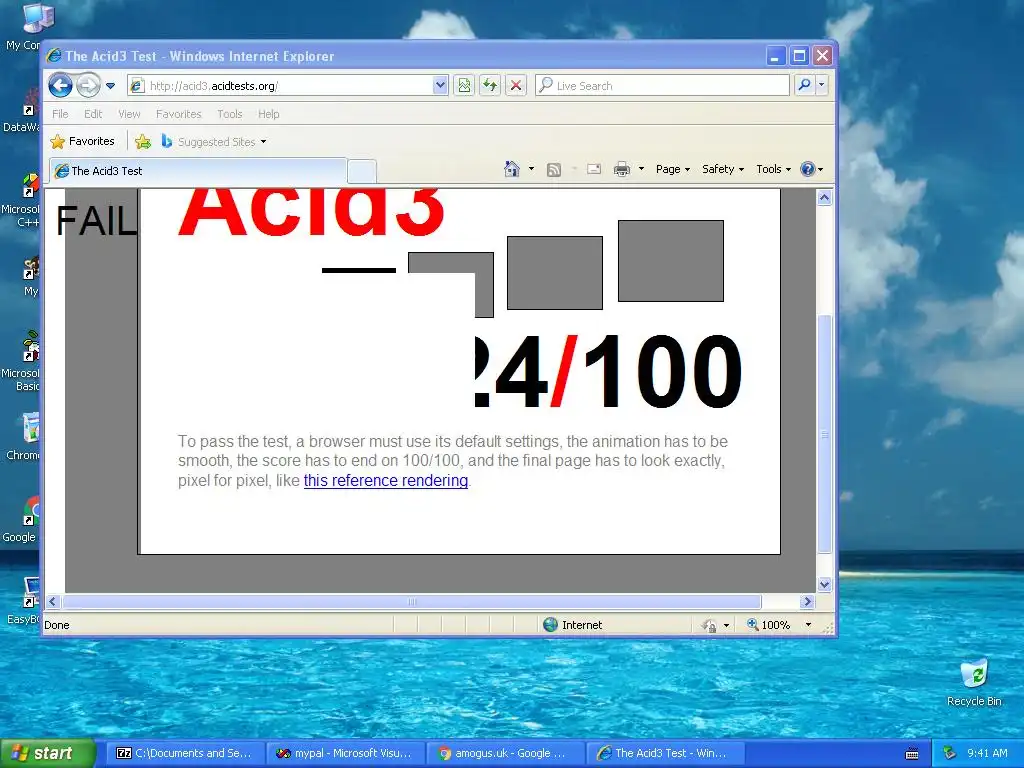Click the network tray icon near clock
Viewport: 1024px width, 768px height.
click(950, 753)
